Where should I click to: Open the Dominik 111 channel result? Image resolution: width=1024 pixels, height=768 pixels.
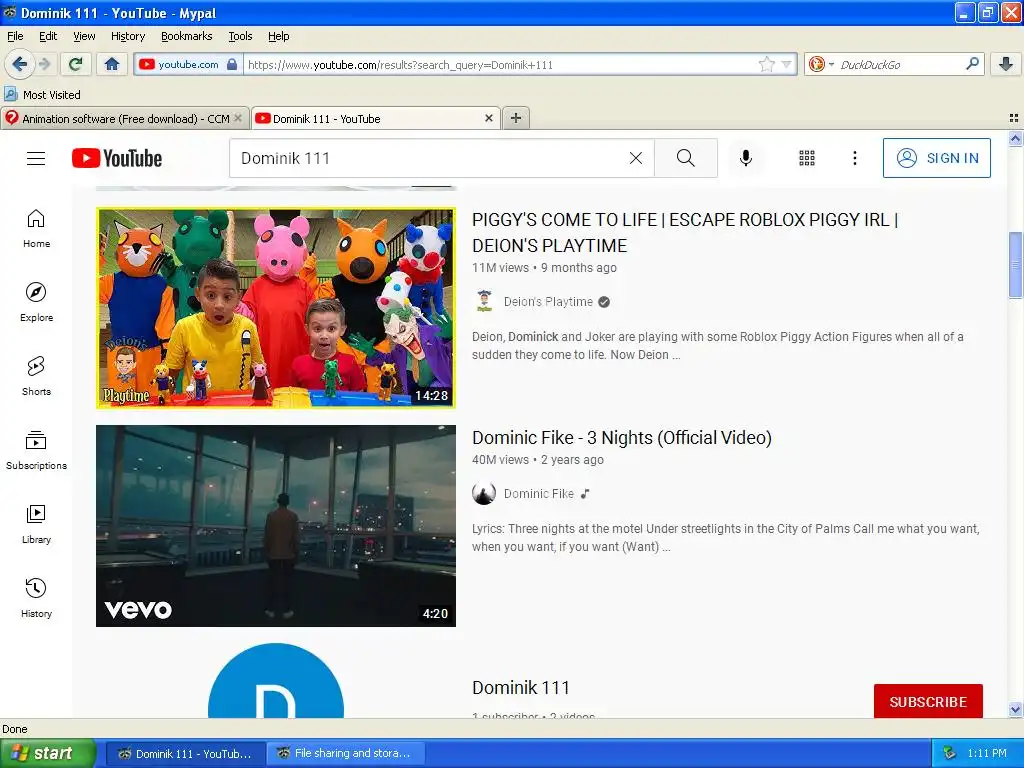(x=520, y=688)
